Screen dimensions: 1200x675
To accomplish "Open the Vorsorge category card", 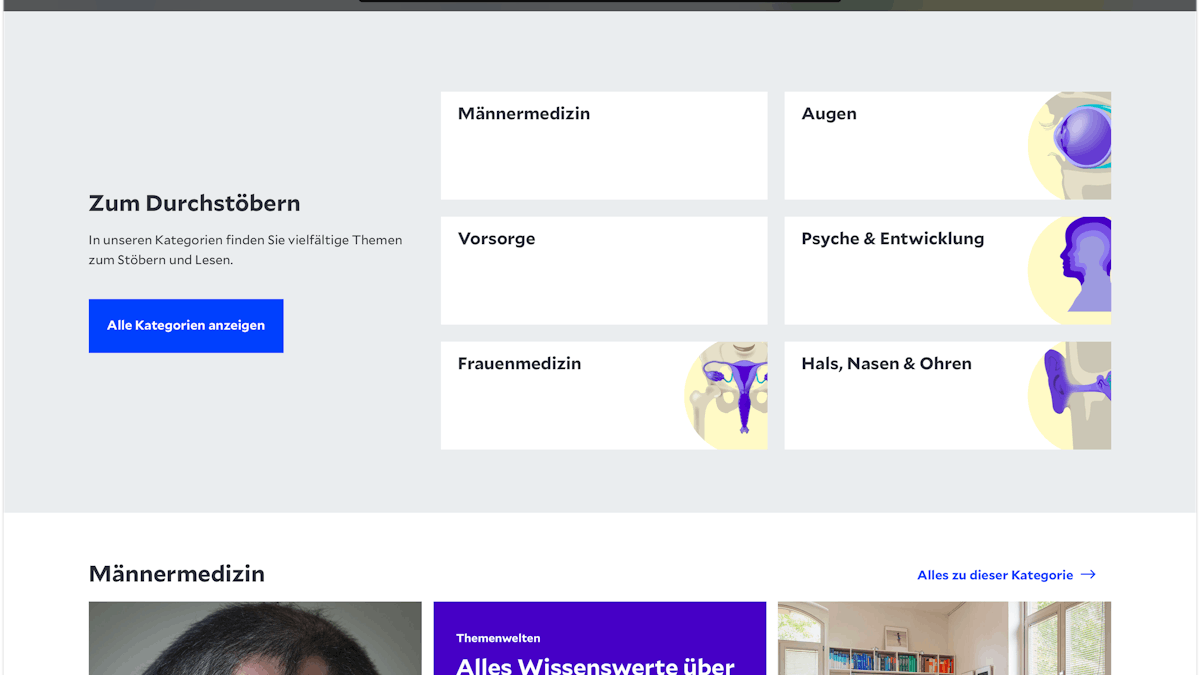I will pos(603,270).
